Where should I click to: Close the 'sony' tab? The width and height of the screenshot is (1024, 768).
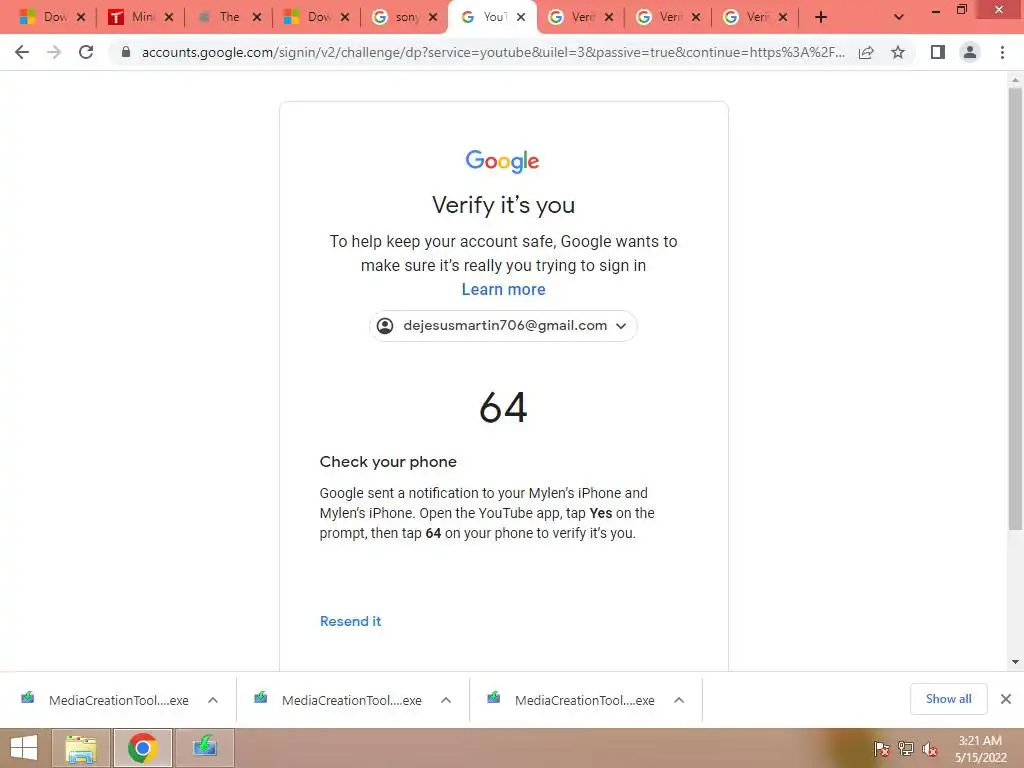433,17
